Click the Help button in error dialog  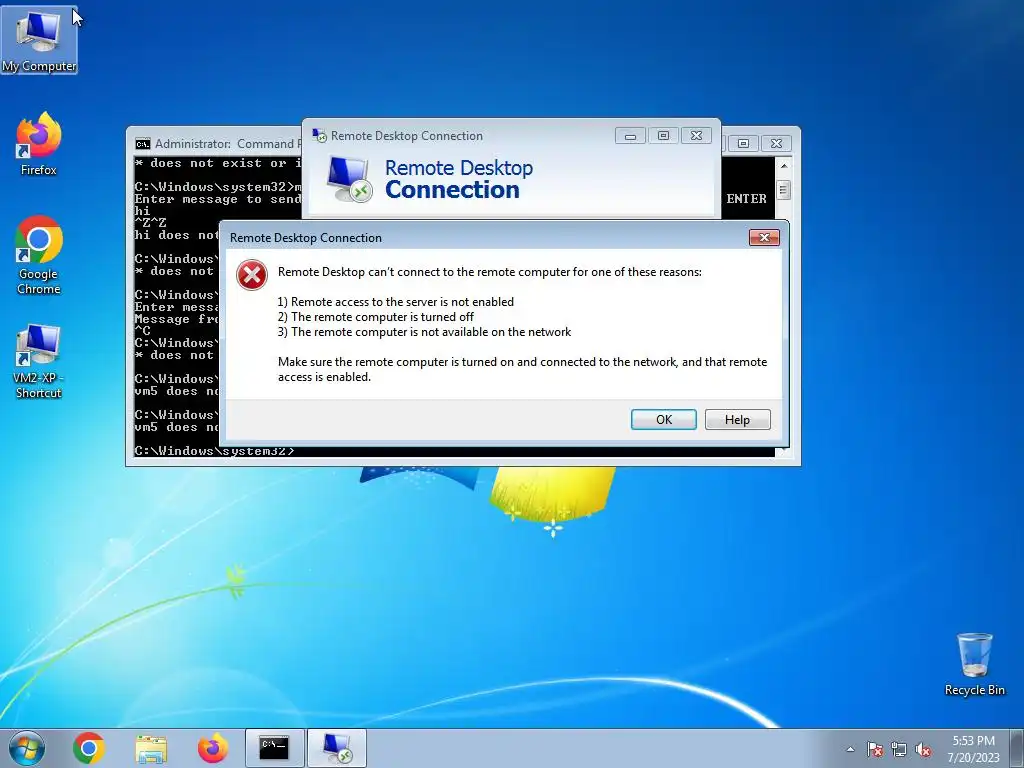point(737,419)
